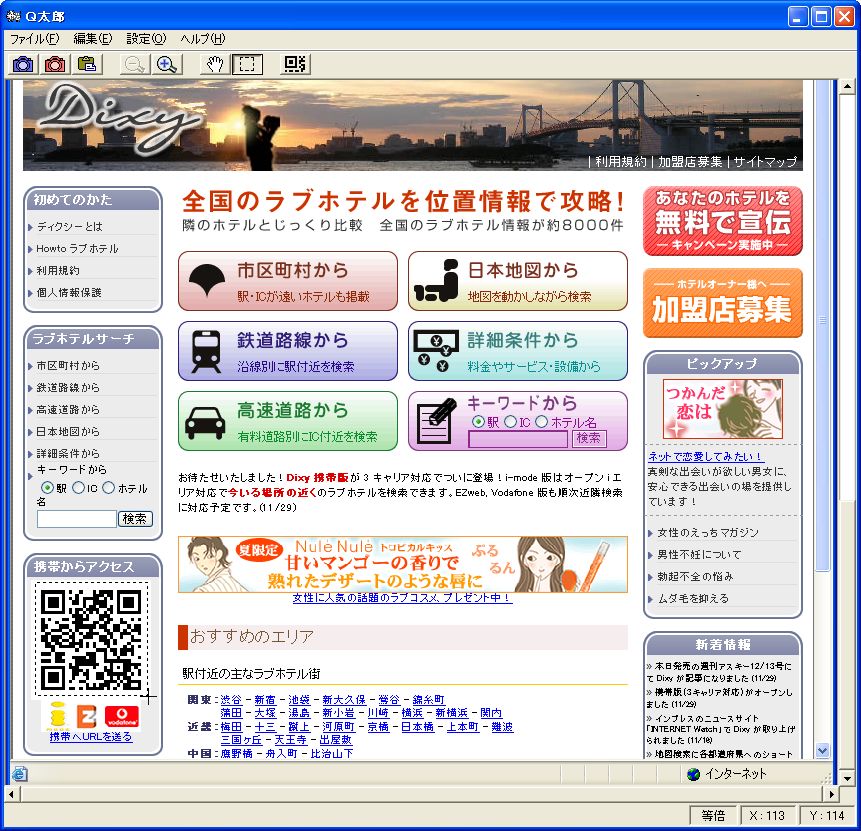This screenshot has height=831, width=861.
Task: Select the 駅 radio in the center keyword box
Action: pos(478,421)
